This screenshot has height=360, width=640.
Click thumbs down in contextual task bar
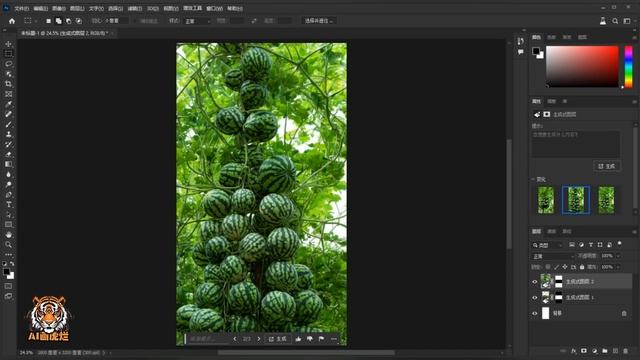pos(310,339)
